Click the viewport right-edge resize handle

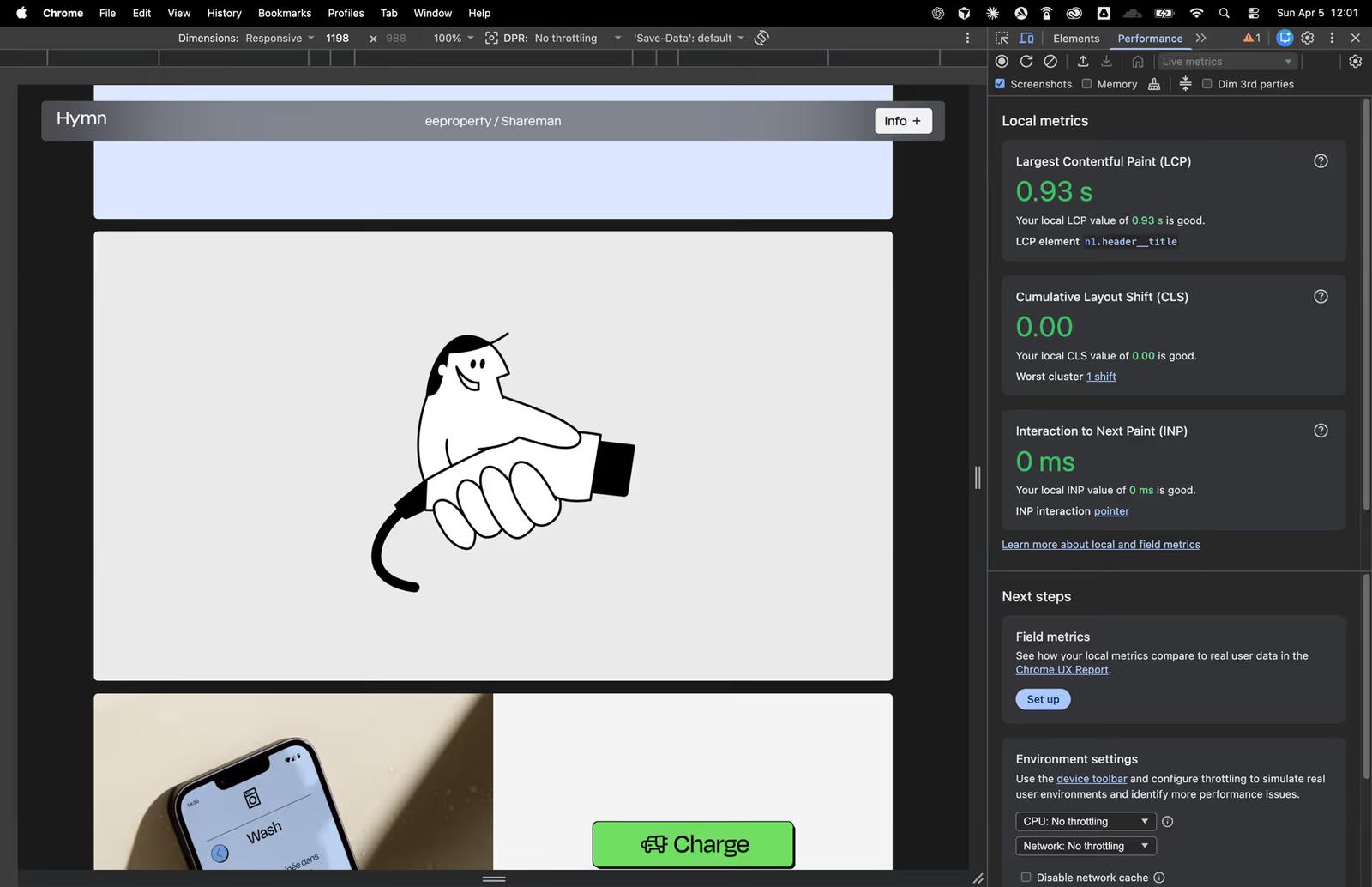978,478
